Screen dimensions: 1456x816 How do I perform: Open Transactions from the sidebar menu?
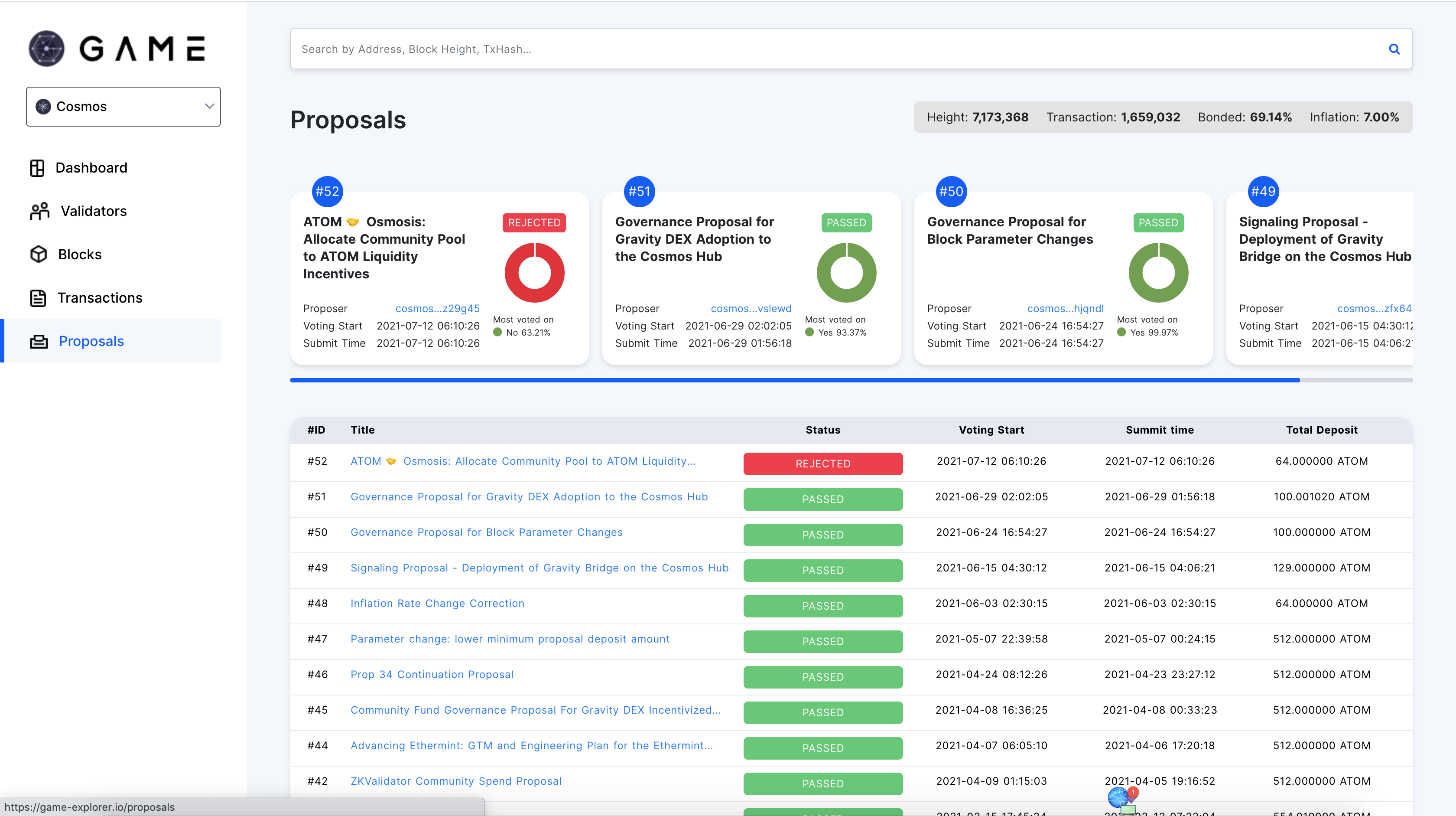(x=100, y=298)
